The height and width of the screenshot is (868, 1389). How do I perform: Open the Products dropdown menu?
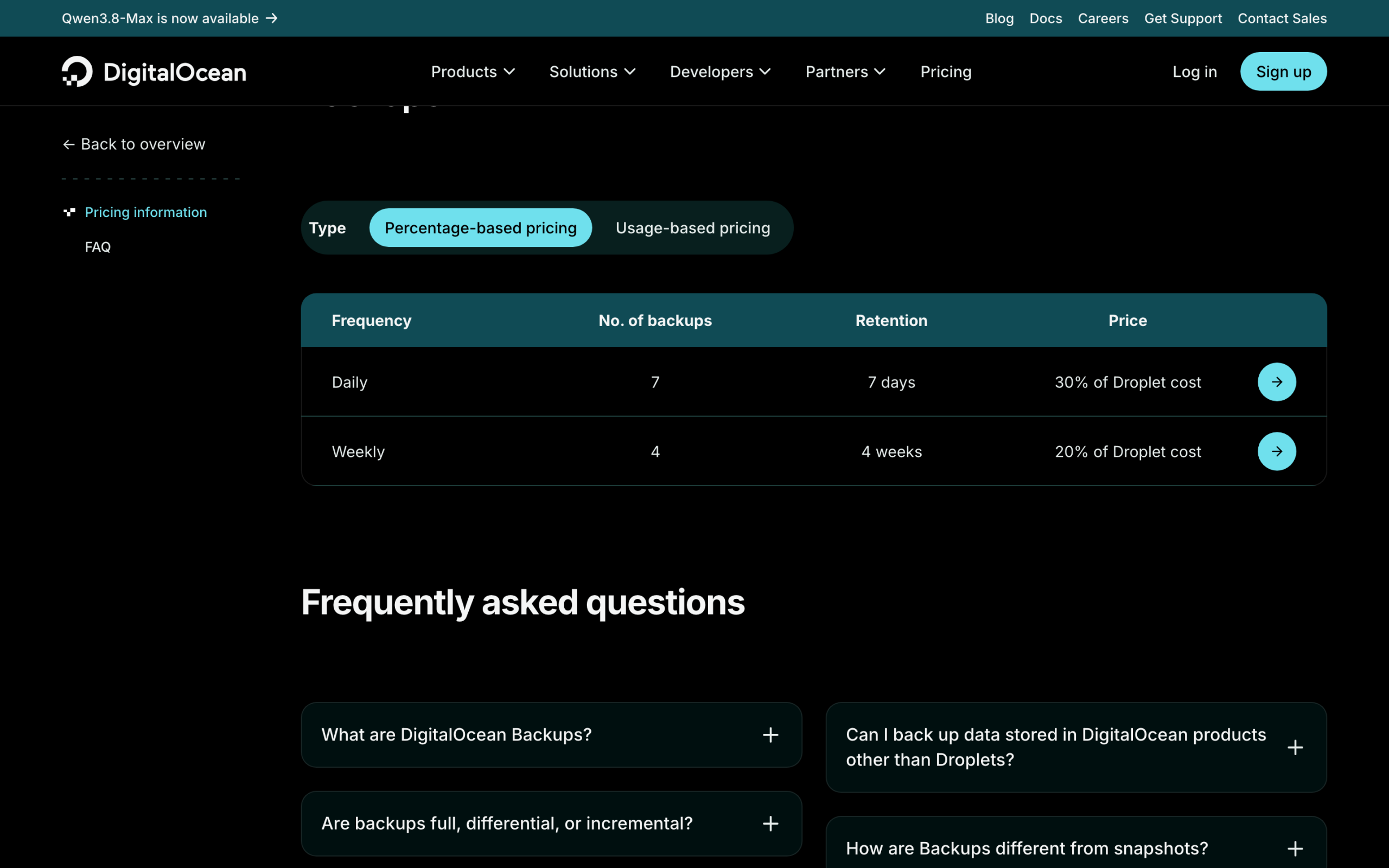tap(473, 72)
